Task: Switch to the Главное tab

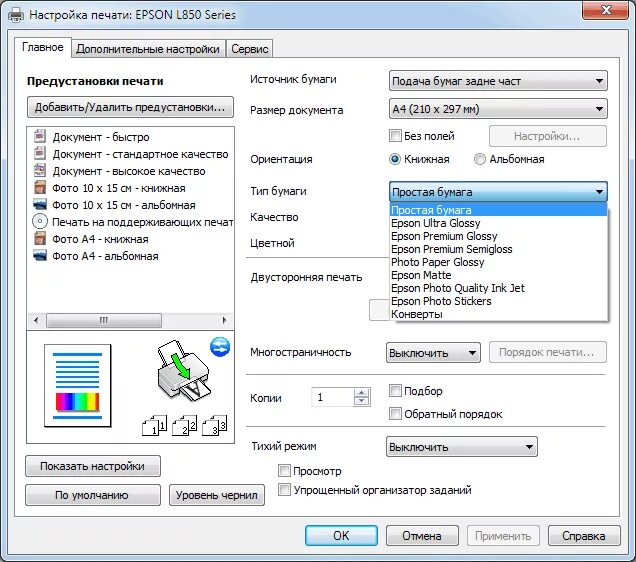Action: point(43,47)
